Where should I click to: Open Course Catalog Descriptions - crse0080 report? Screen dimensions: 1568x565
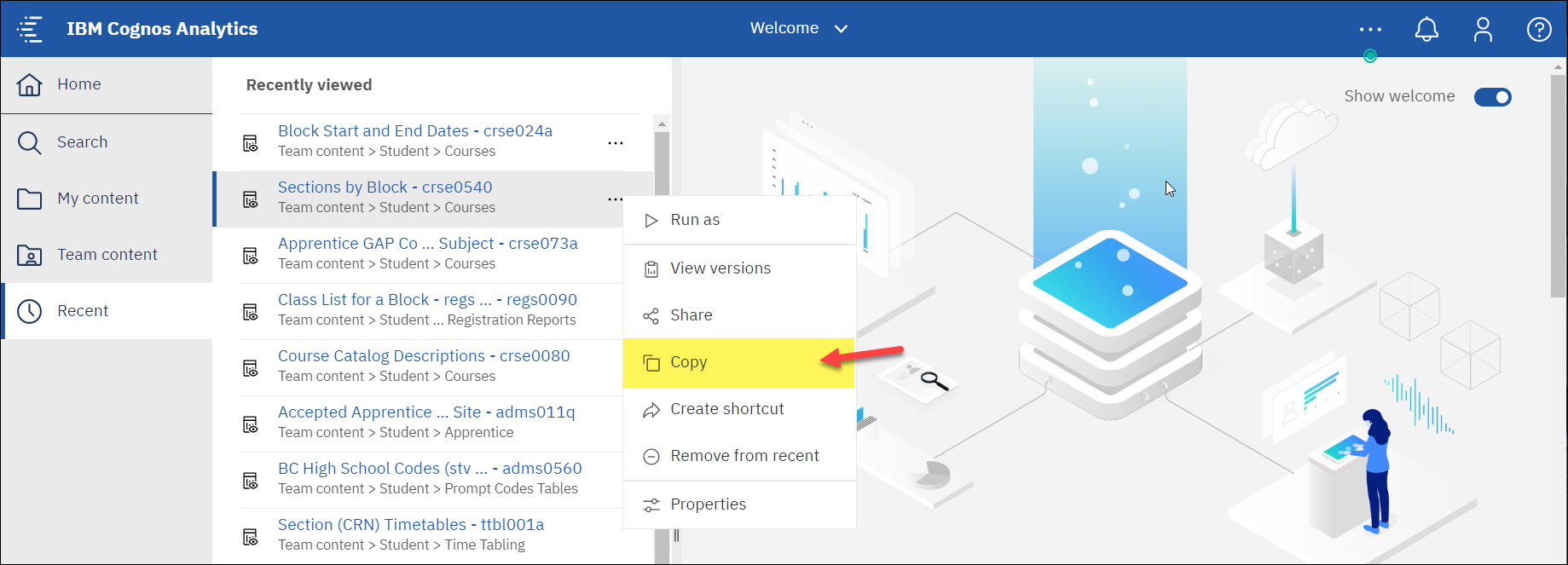click(x=424, y=356)
